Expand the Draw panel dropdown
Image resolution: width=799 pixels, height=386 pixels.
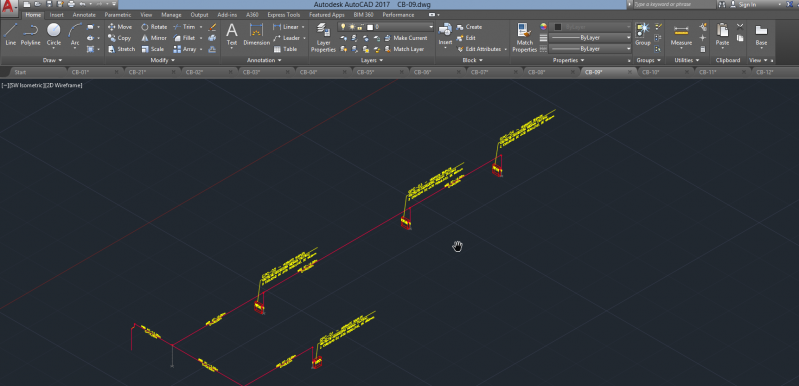pyautogui.click(x=52, y=60)
